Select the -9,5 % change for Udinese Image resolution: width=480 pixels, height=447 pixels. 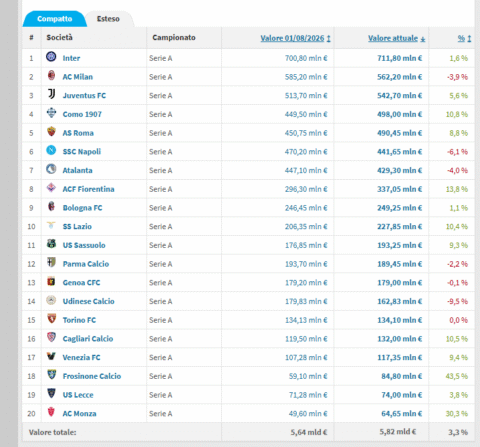tap(457, 301)
